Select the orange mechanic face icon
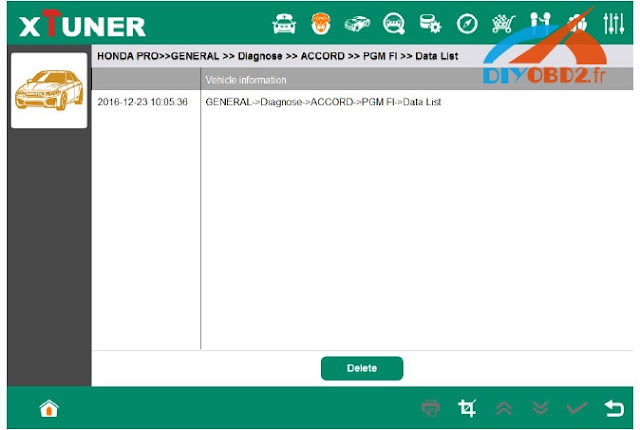 [x=320, y=24]
